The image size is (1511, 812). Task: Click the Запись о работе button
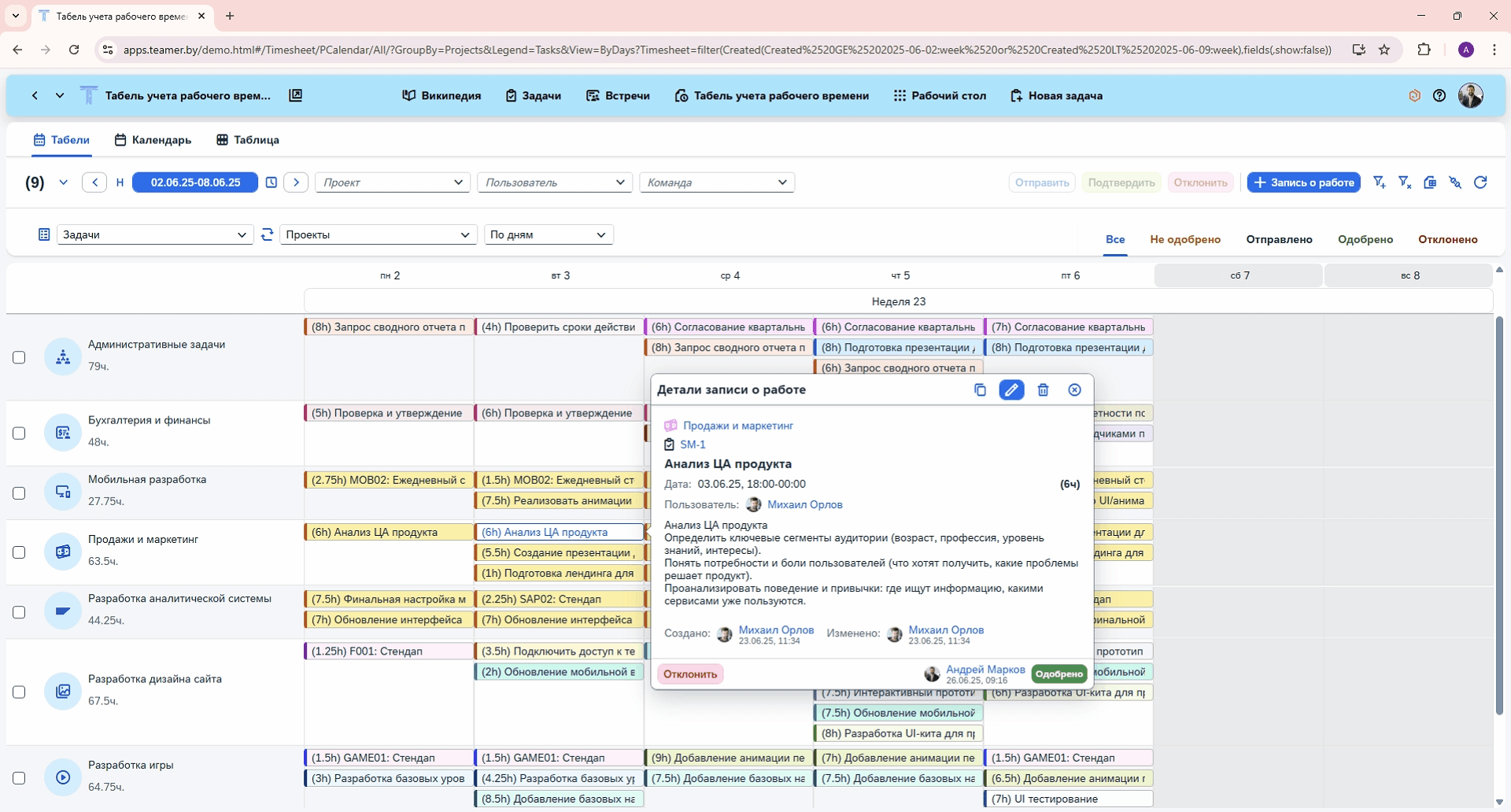tap(1303, 183)
